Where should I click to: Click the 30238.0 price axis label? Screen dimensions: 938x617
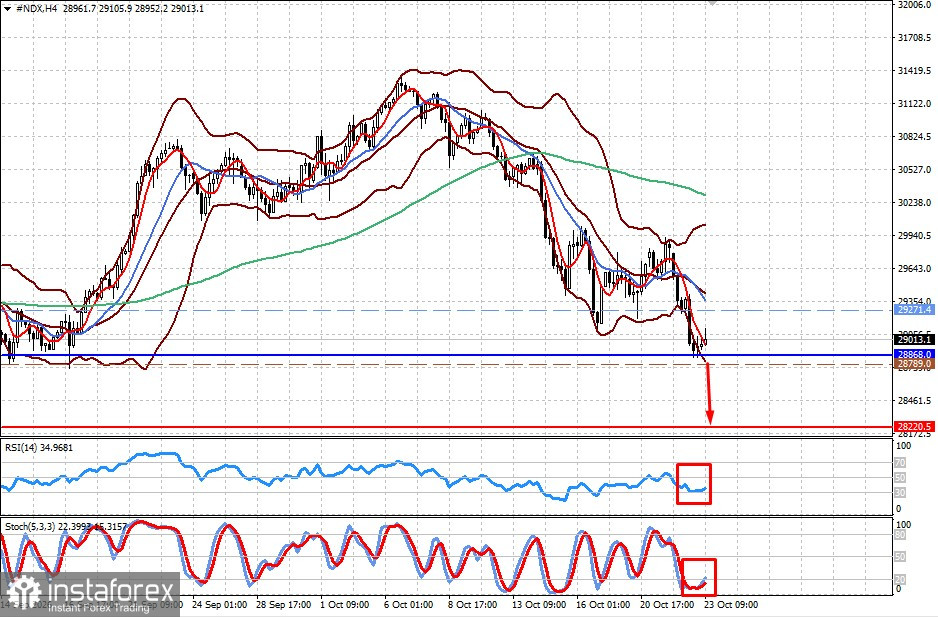tap(915, 203)
